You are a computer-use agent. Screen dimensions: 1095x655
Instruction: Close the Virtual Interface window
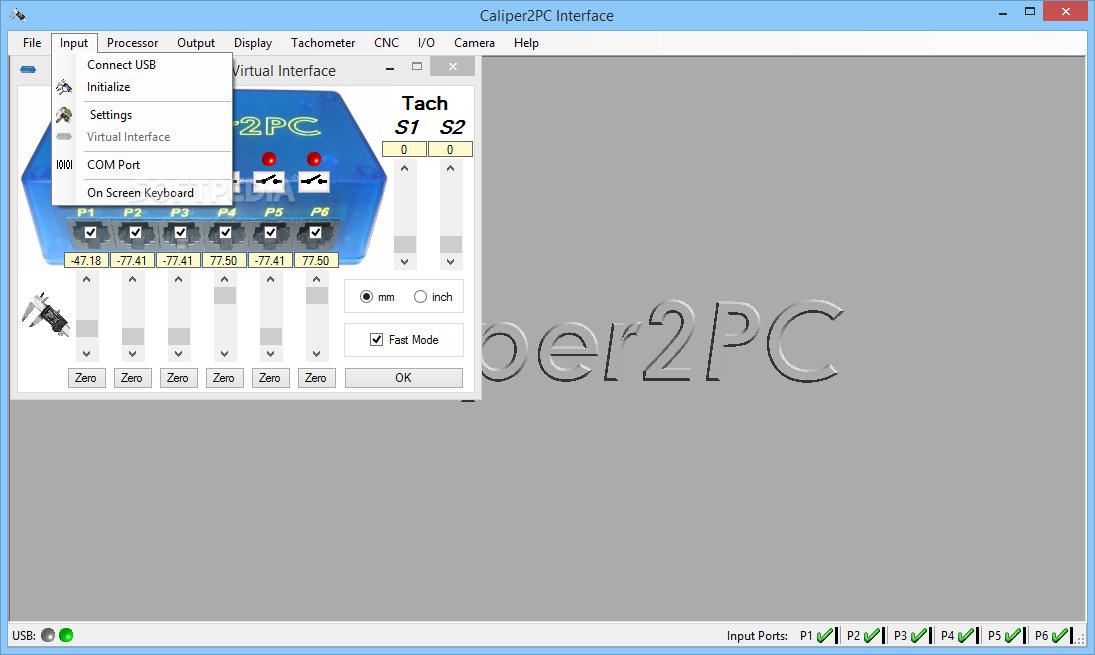tap(453, 66)
